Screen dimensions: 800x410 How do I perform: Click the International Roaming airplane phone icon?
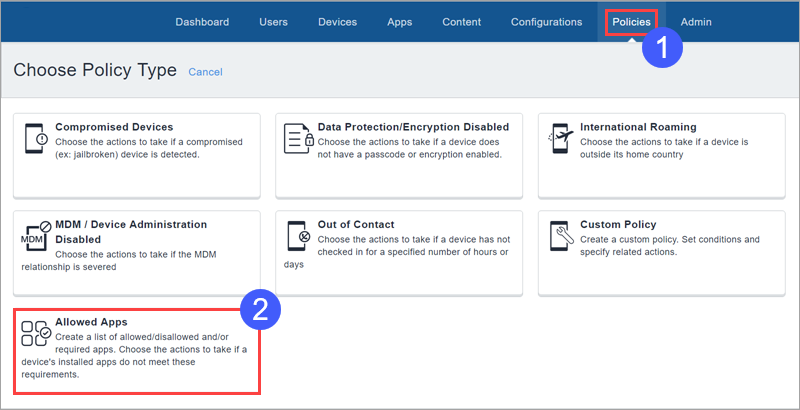tap(561, 139)
